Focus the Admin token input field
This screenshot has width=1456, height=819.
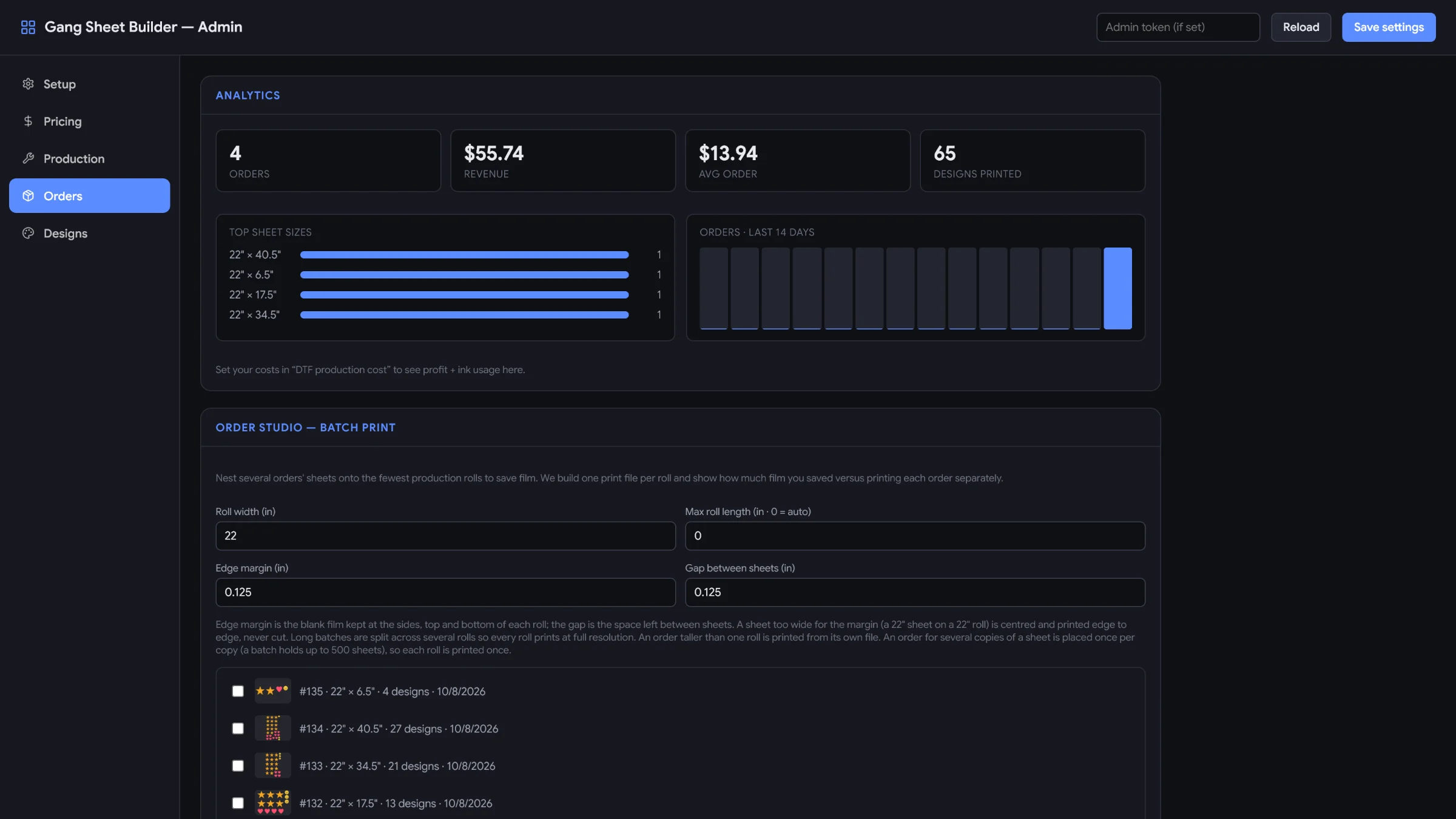coord(1178,27)
